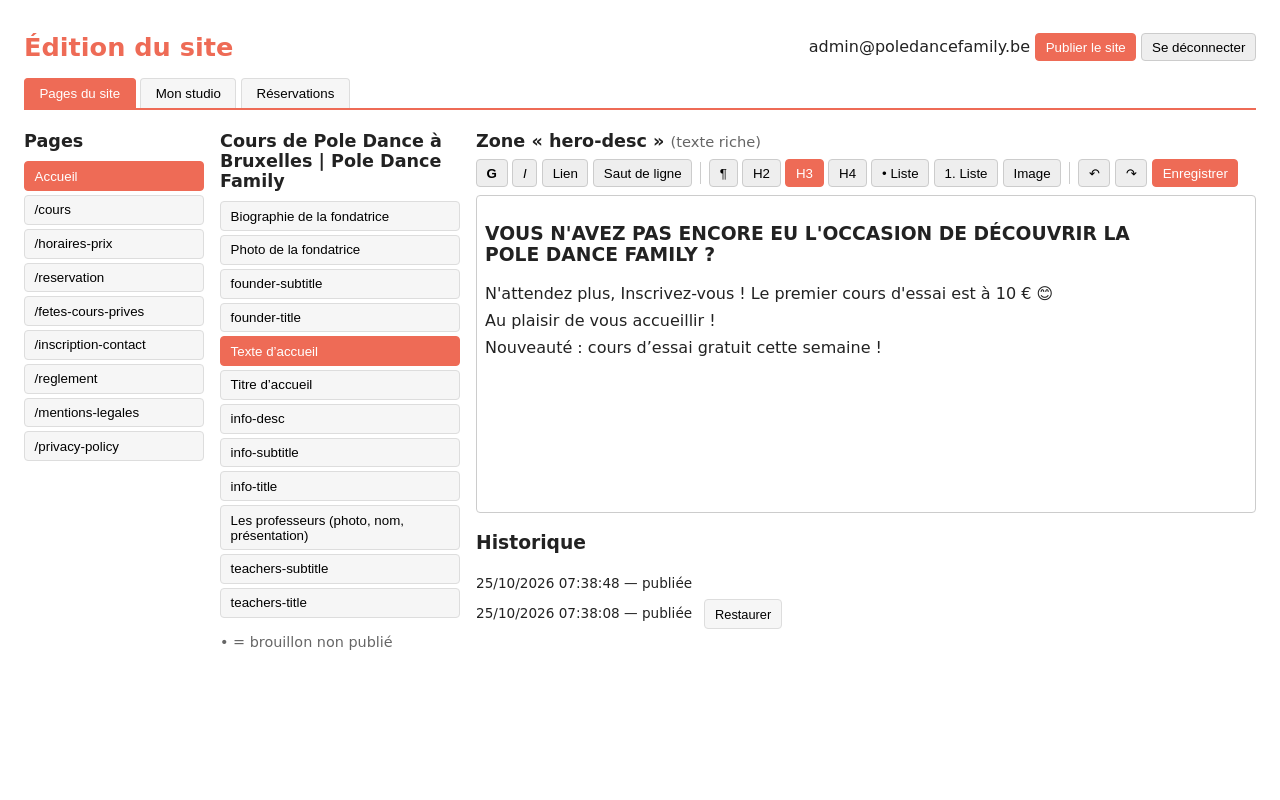Image resolution: width=1280 pixels, height=800 pixels.
Task: Switch to the Pages du site tab
Action: tap(80, 93)
